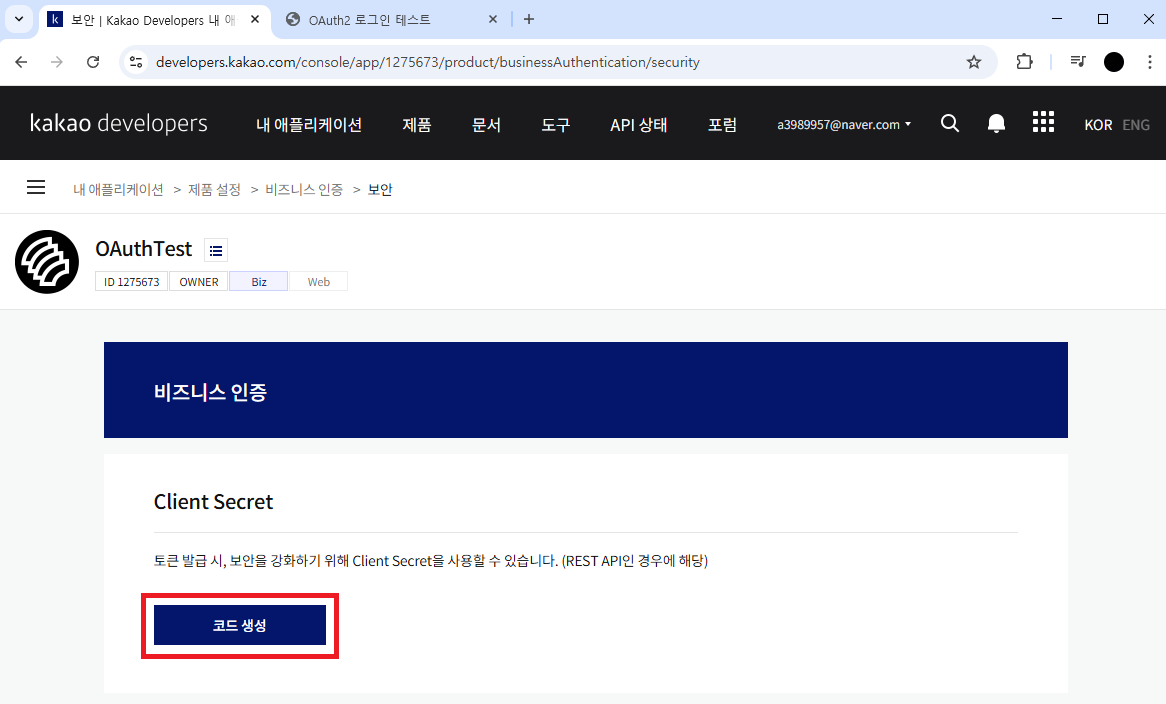Open the Chrome profile avatar
Viewport: 1166px width, 704px height.
1114,62
